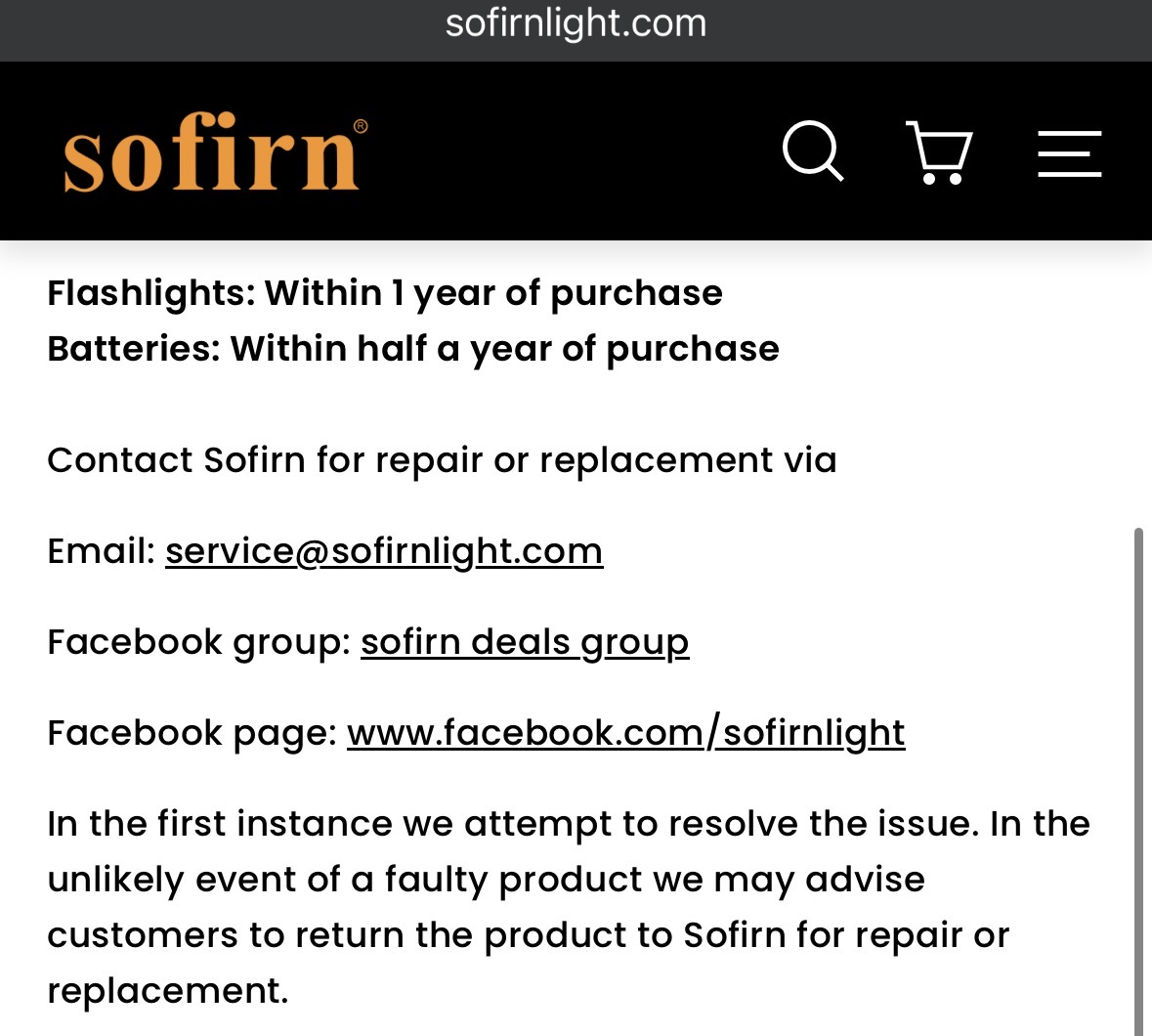Click the page scrollbar thumb

[1138, 780]
